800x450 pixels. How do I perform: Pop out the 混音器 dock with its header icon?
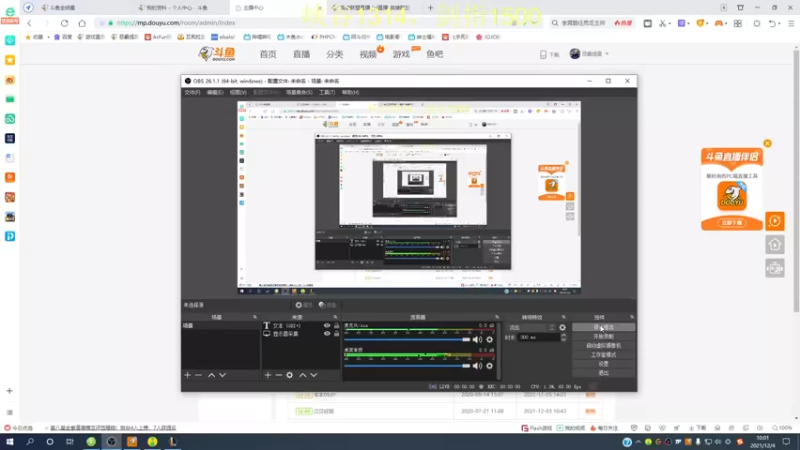coord(496,317)
